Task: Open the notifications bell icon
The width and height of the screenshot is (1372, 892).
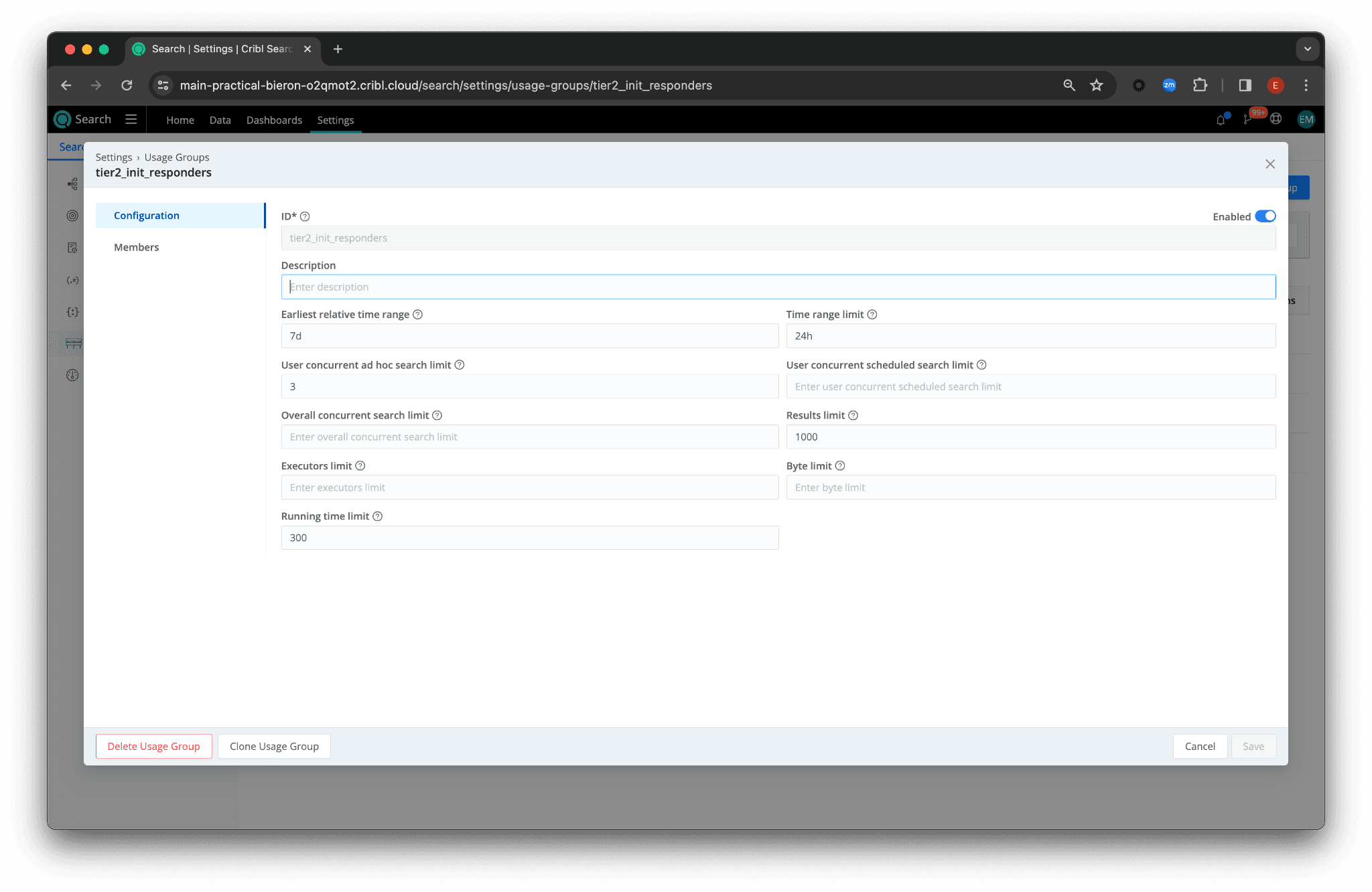Action: click(1221, 120)
